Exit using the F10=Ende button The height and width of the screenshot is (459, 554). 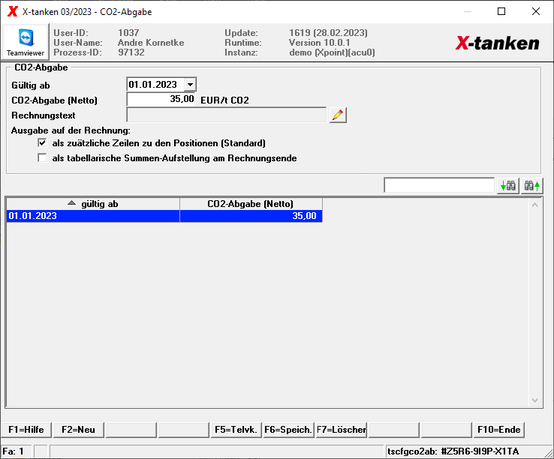(499, 430)
